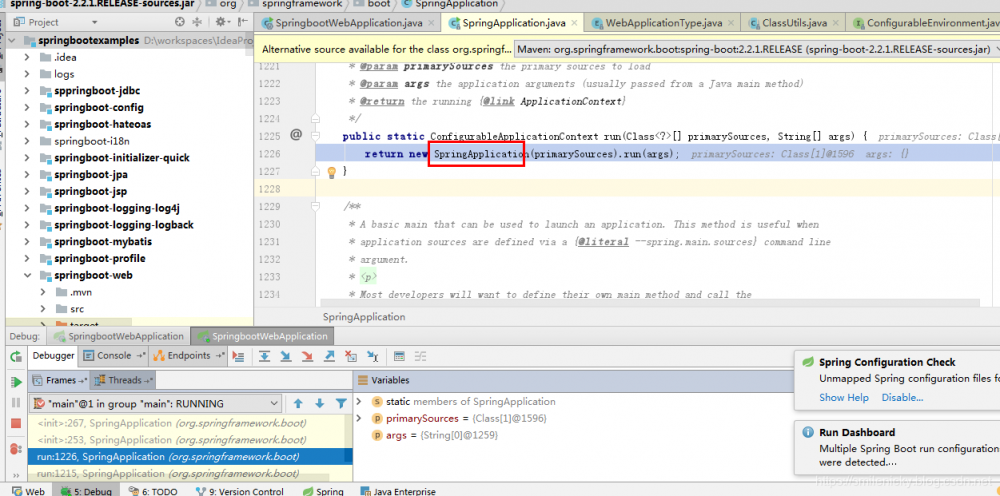
Task: Close the SpringApplication.java tab
Action: pyautogui.click(x=574, y=23)
